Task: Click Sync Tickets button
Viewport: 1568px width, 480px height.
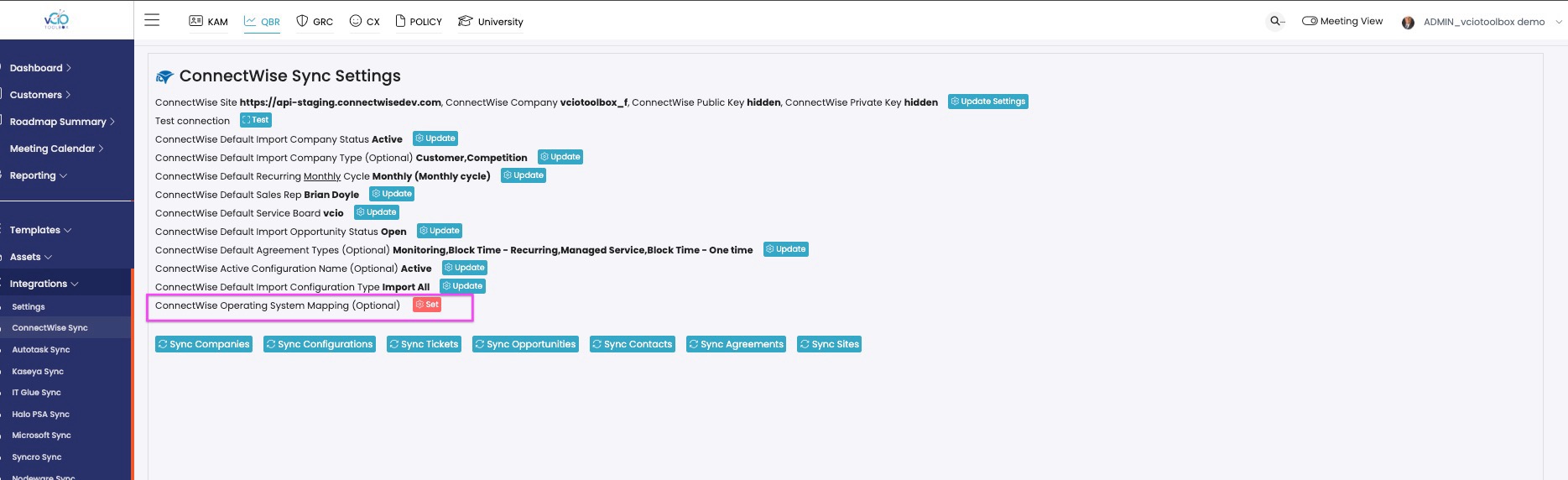Action: tap(424, 344)
